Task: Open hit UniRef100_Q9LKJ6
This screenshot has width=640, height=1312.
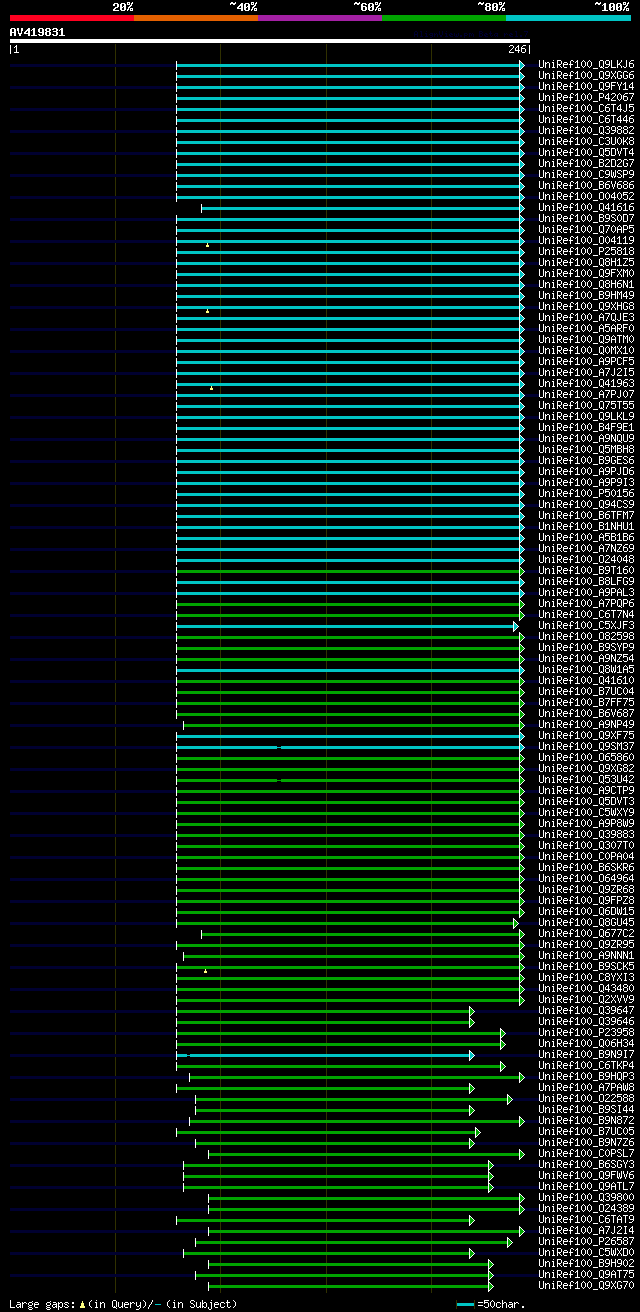Action: pos(586,64)
